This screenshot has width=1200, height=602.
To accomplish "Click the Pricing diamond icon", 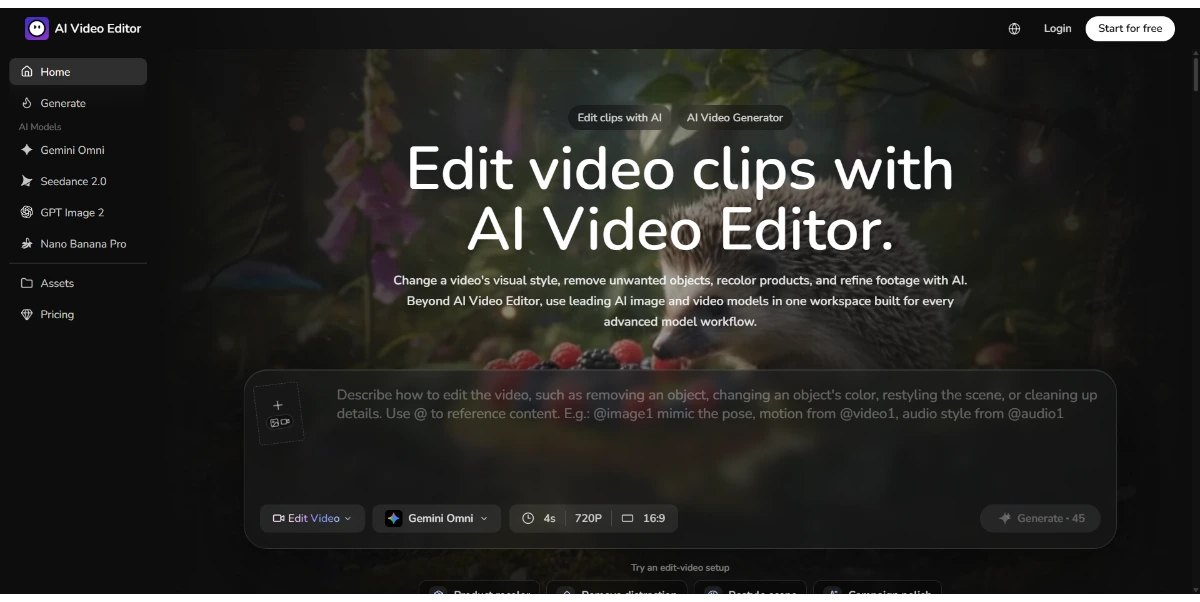I will [27, 314].
